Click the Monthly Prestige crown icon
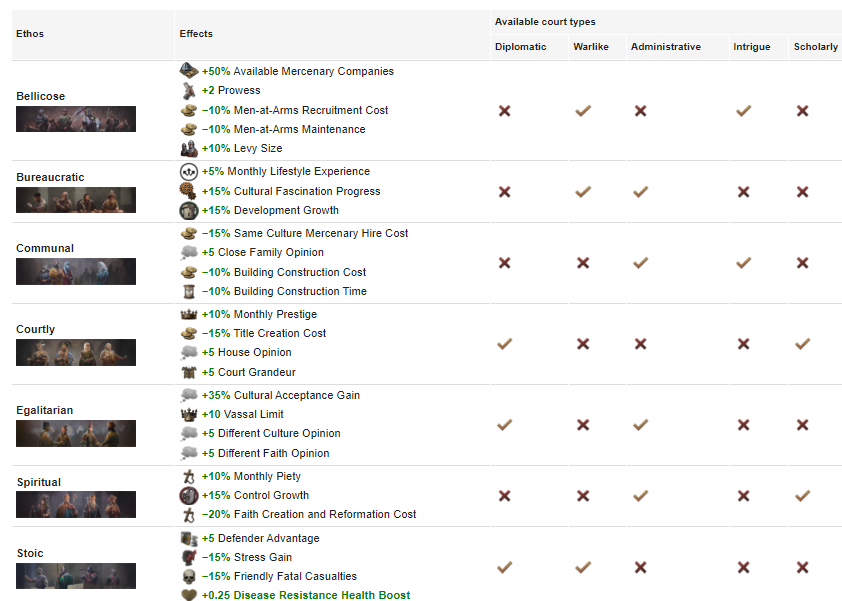Viewport: 842px width, 601px height. 189,314
